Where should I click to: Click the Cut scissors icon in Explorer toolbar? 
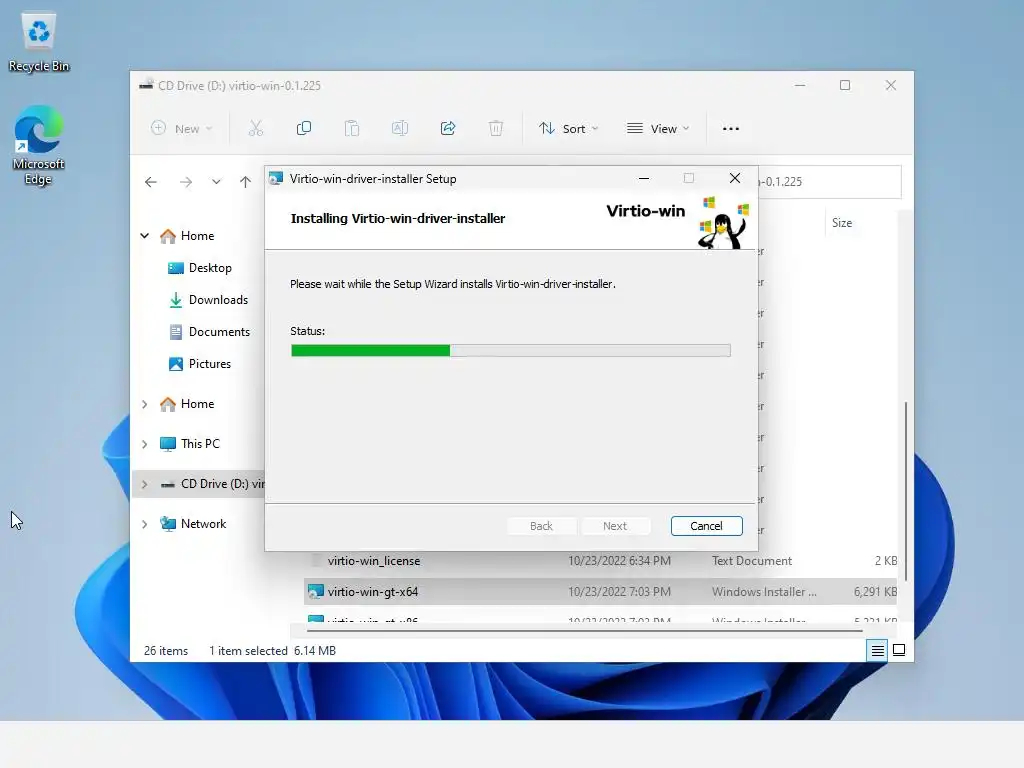[x=255, y=129]
